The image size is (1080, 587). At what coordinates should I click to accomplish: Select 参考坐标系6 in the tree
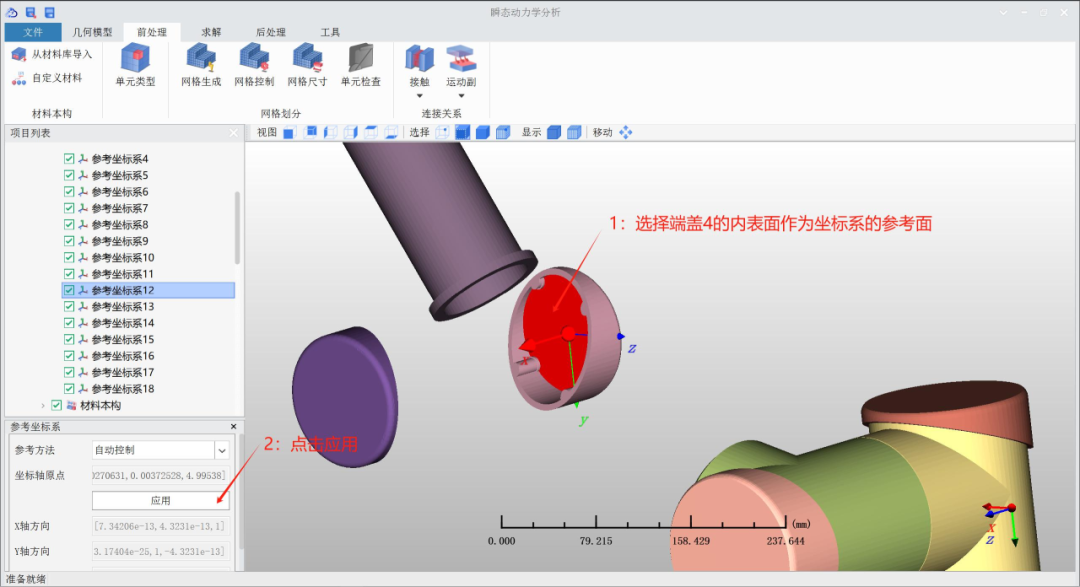(x=120, y=192)
